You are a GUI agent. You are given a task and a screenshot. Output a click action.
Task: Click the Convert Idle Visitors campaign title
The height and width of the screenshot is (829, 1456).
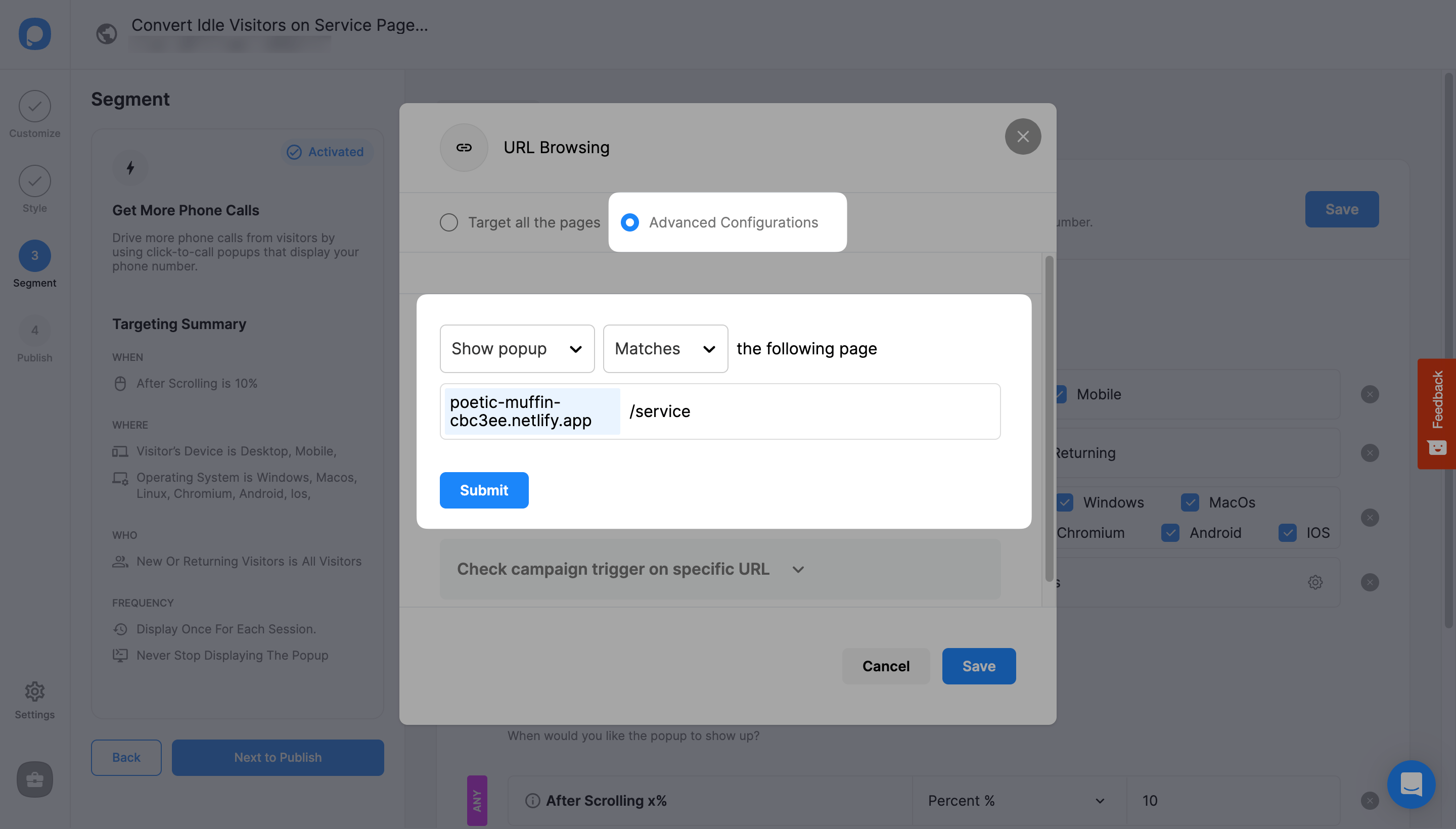[280, 25]
